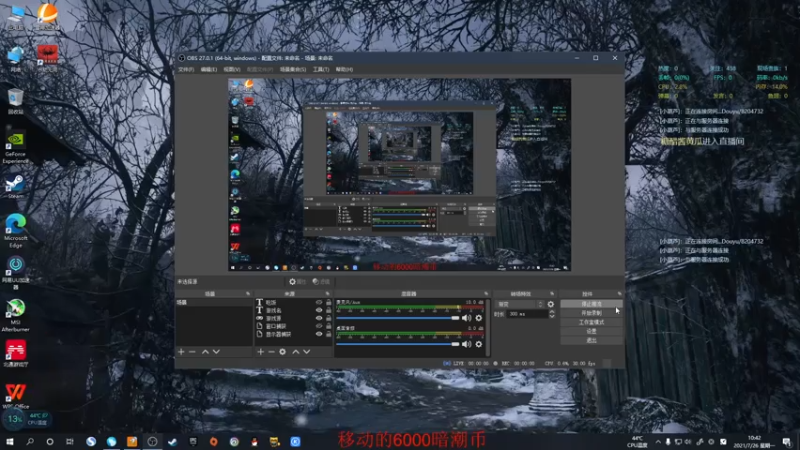Show hidden system tray icons chevron

[658, 442]
